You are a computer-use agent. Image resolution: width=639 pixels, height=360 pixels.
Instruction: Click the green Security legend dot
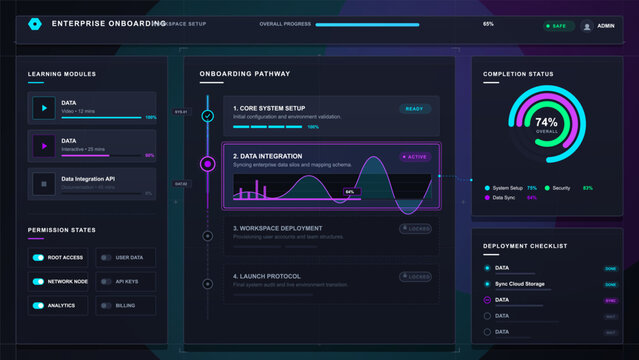point(547,188)
